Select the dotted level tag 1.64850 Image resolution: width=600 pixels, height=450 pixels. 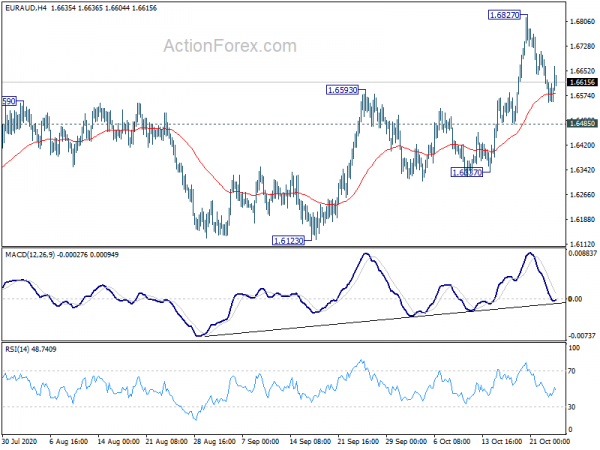582,123
